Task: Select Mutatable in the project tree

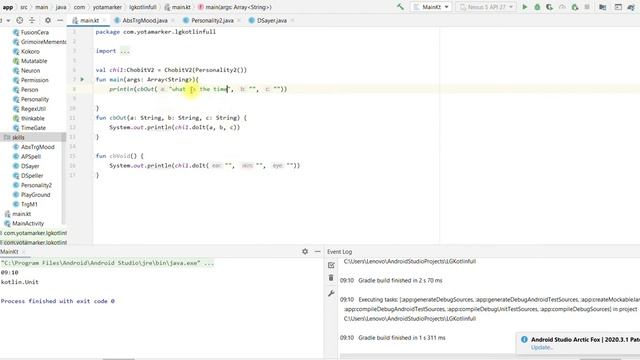Action: [x=30, y=61]
